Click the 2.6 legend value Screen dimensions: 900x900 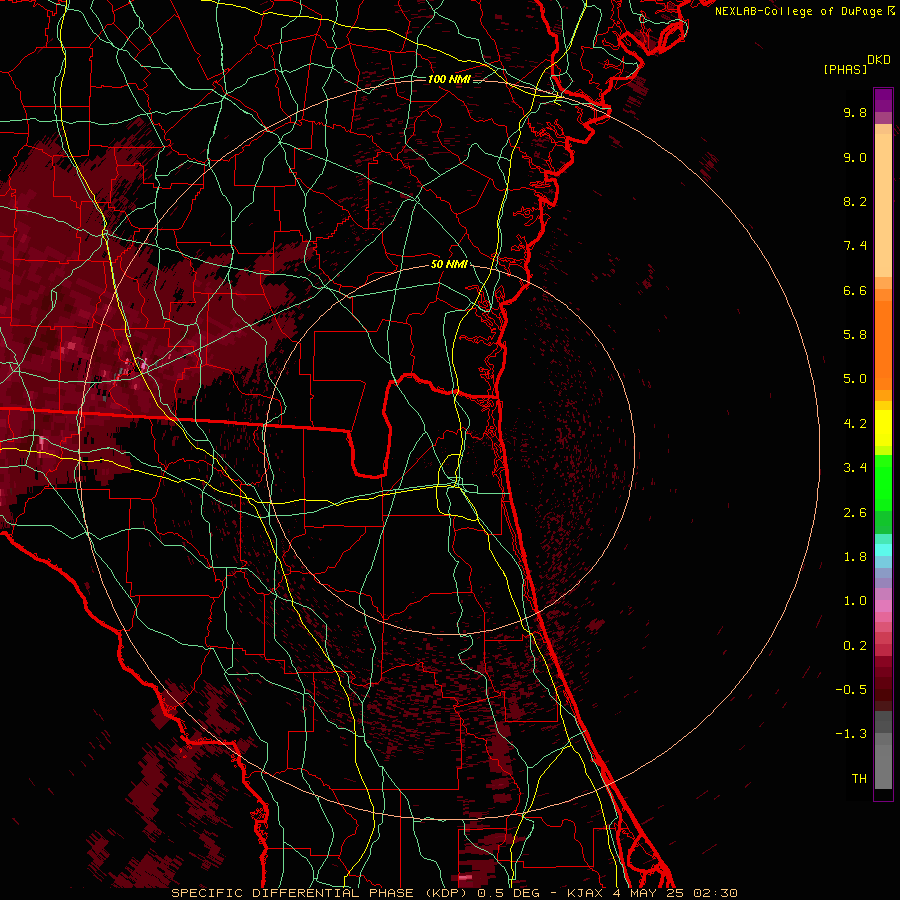855,513
